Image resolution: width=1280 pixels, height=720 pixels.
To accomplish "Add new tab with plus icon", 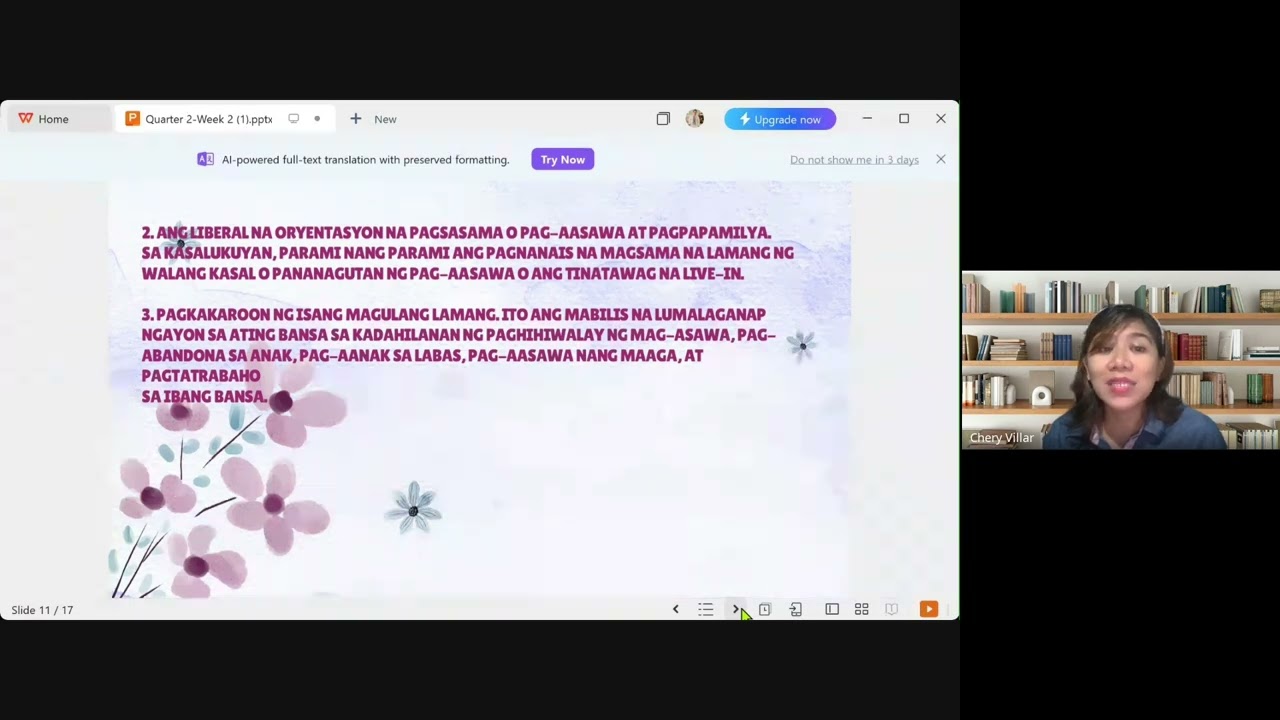I will 355,119.
